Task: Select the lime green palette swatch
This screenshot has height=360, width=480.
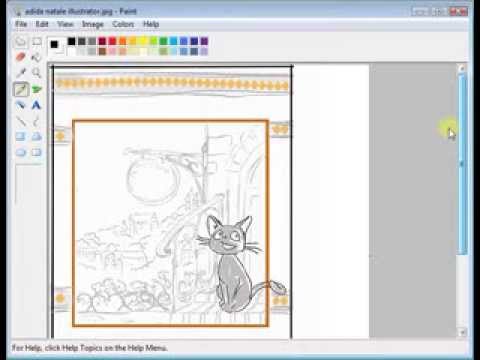Action: pyautogui.click(x=153, y=41)
